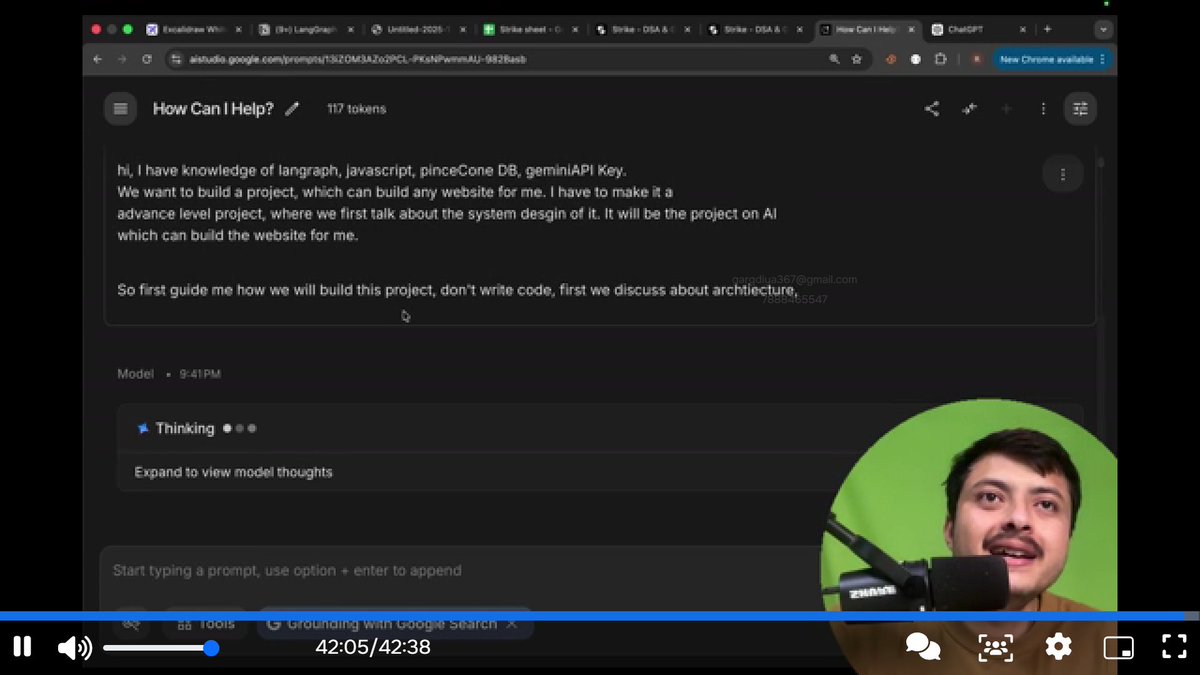Remove the Grounding with Google Search chip
This screenshot has height=675, width=1200.
pyautogui.click(x=512, y=624)
